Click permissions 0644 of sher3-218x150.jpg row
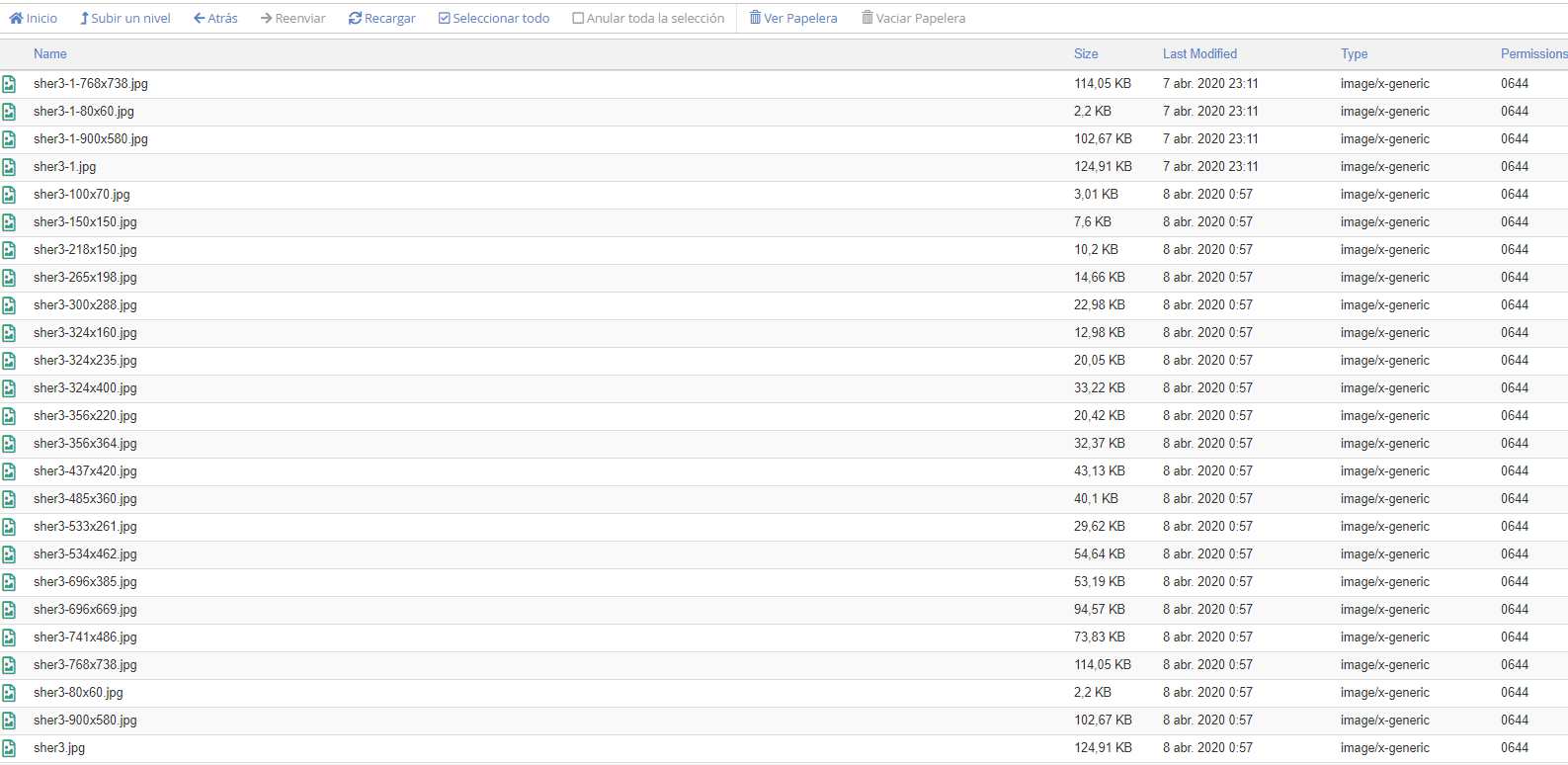Viewport: 1568px width, 765px height. click(1515, 250)
